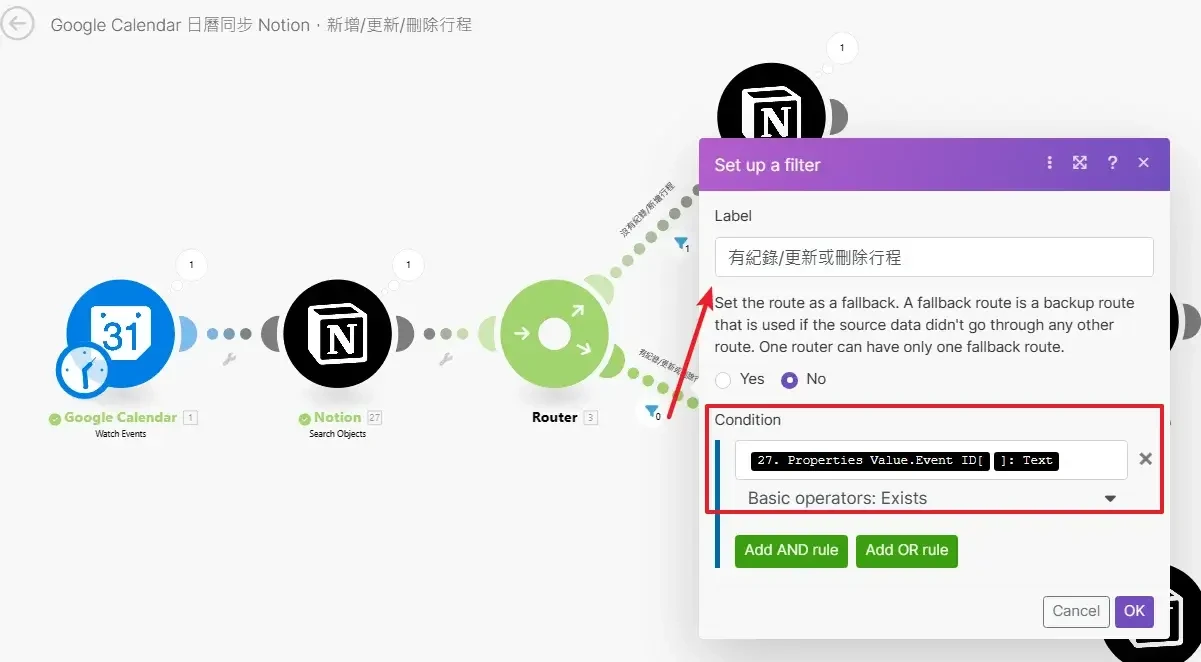Open filter dialog three-dot options menu
Screen dimensions: 1201x662
coord(1049,163)
